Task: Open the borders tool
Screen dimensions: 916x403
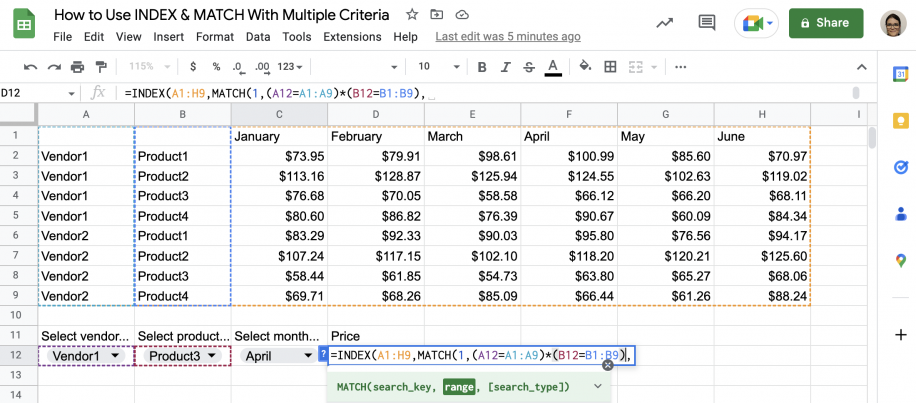Action: (610, 67)
